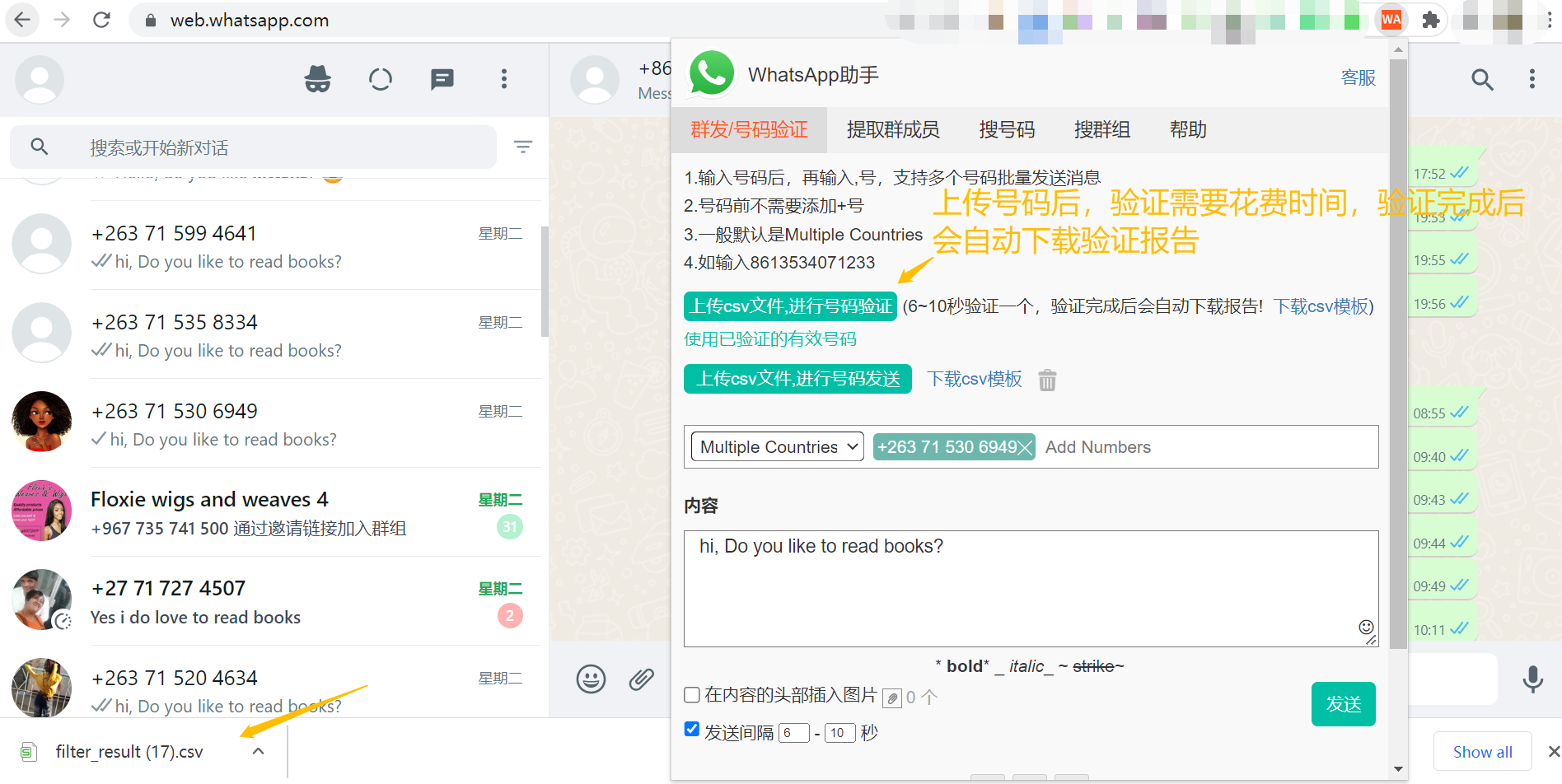Click the popup vertical scrollbar

1398,354
